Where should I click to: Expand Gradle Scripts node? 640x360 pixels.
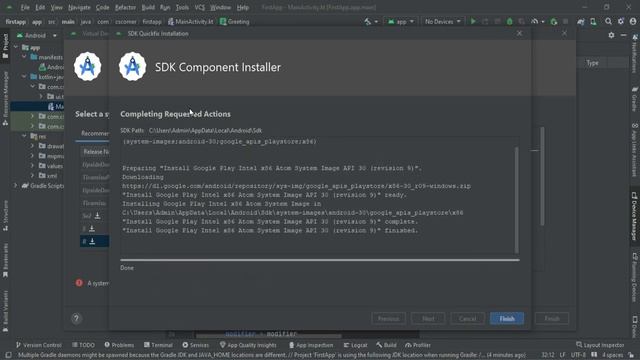(16, 186)
